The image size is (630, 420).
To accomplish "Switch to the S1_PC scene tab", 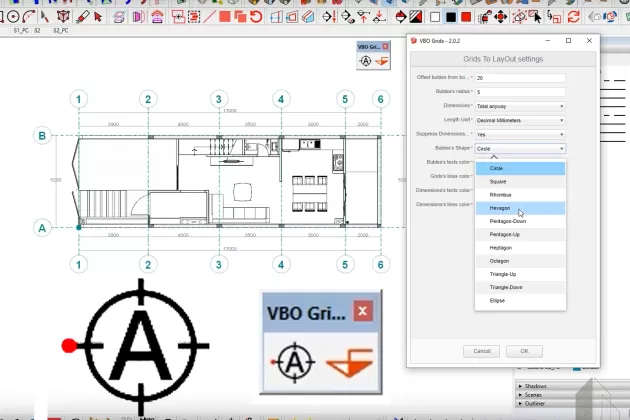I will coord(21,31).
